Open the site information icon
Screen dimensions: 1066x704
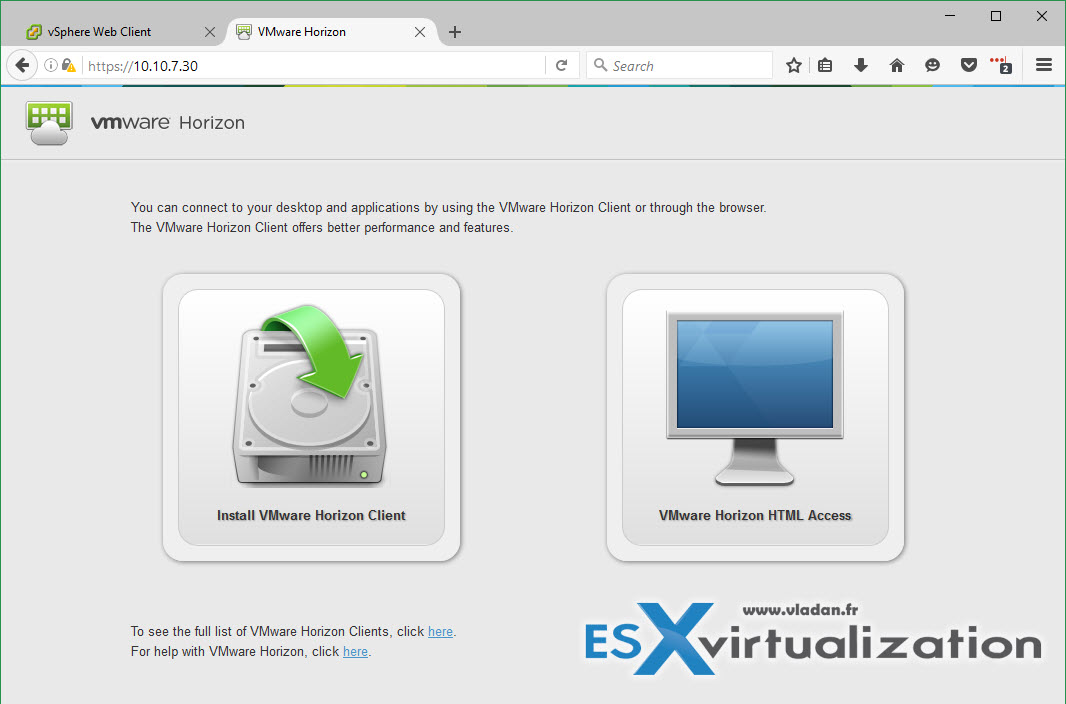50,65
